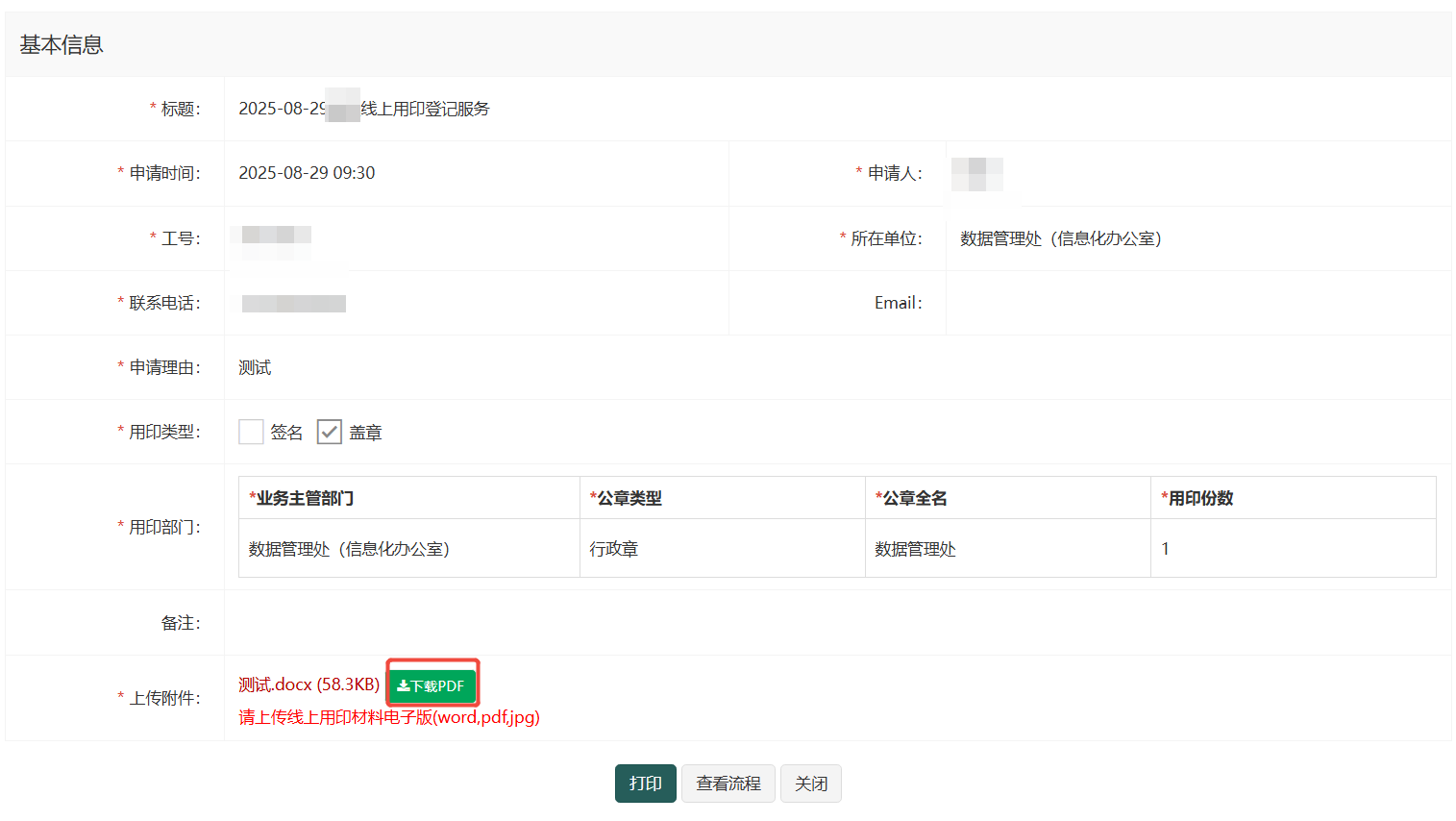Click the empty Email field
The height and width of the screenshot is (821, 1456).
point(1197,303)
